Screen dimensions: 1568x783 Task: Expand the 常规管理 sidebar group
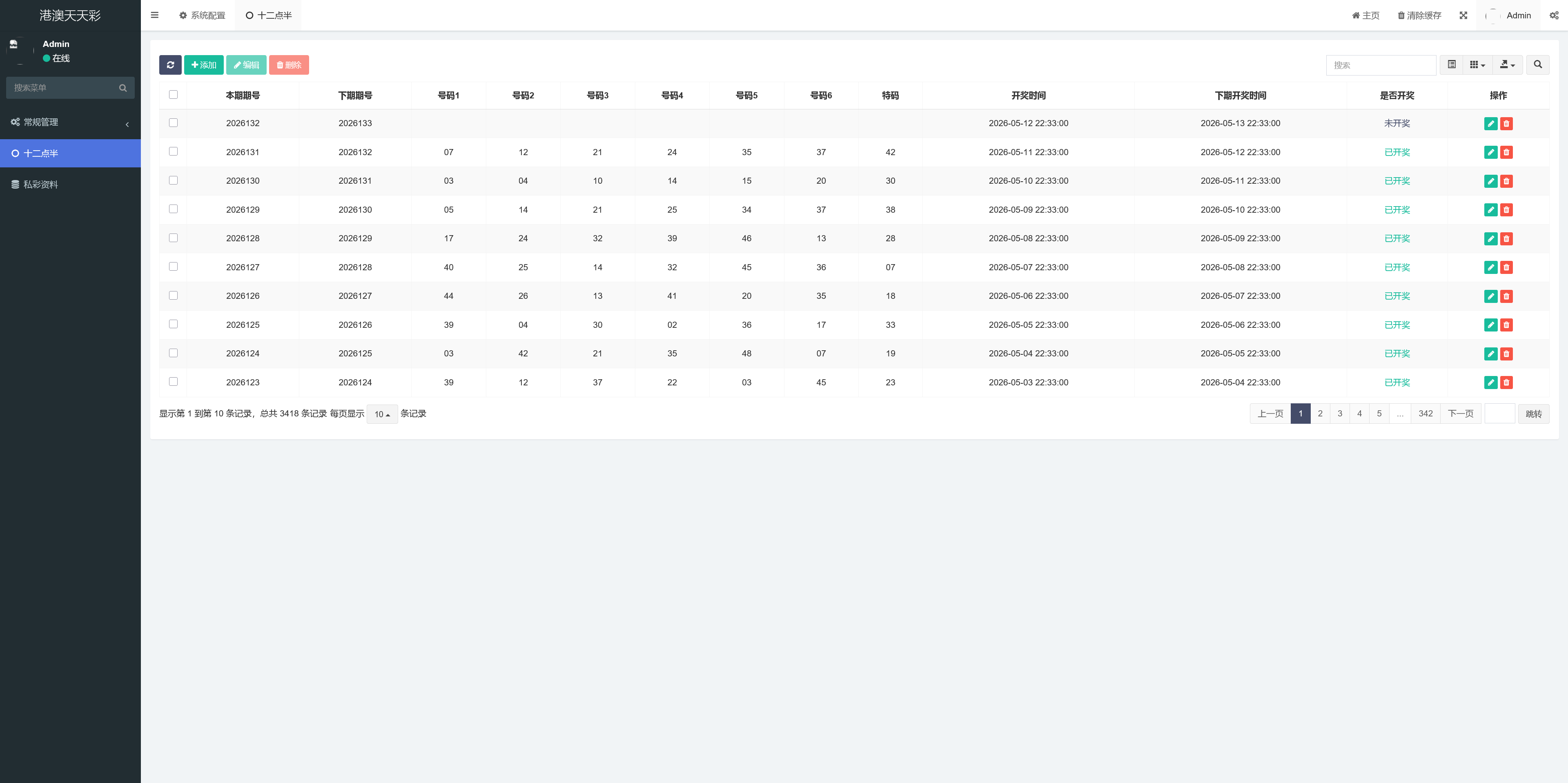(70, 122)
